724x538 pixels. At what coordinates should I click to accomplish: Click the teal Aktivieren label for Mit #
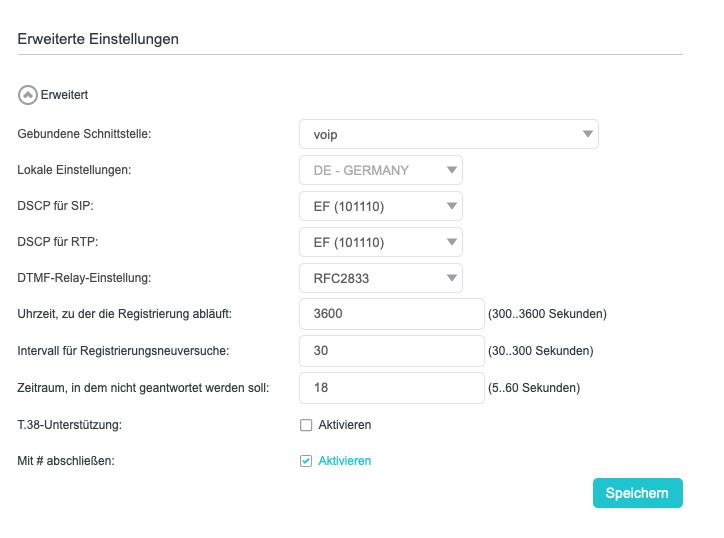click(345, 461)
